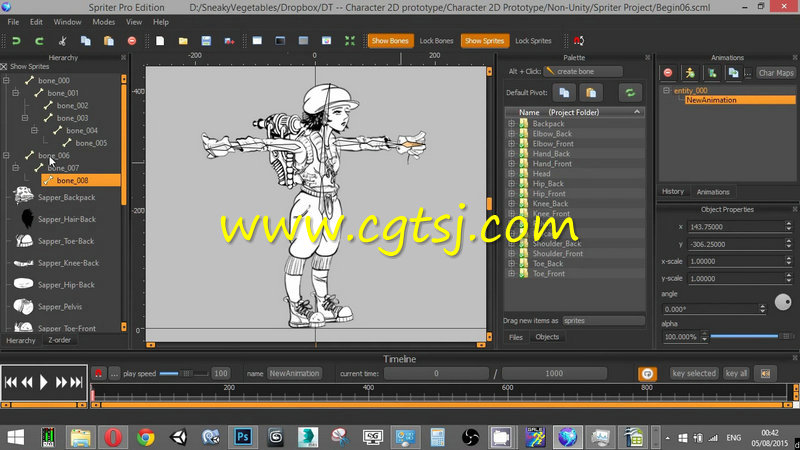
Task: Toggle the Lock Sprites option
Action: pyautogui.click(x=533, y=41)
